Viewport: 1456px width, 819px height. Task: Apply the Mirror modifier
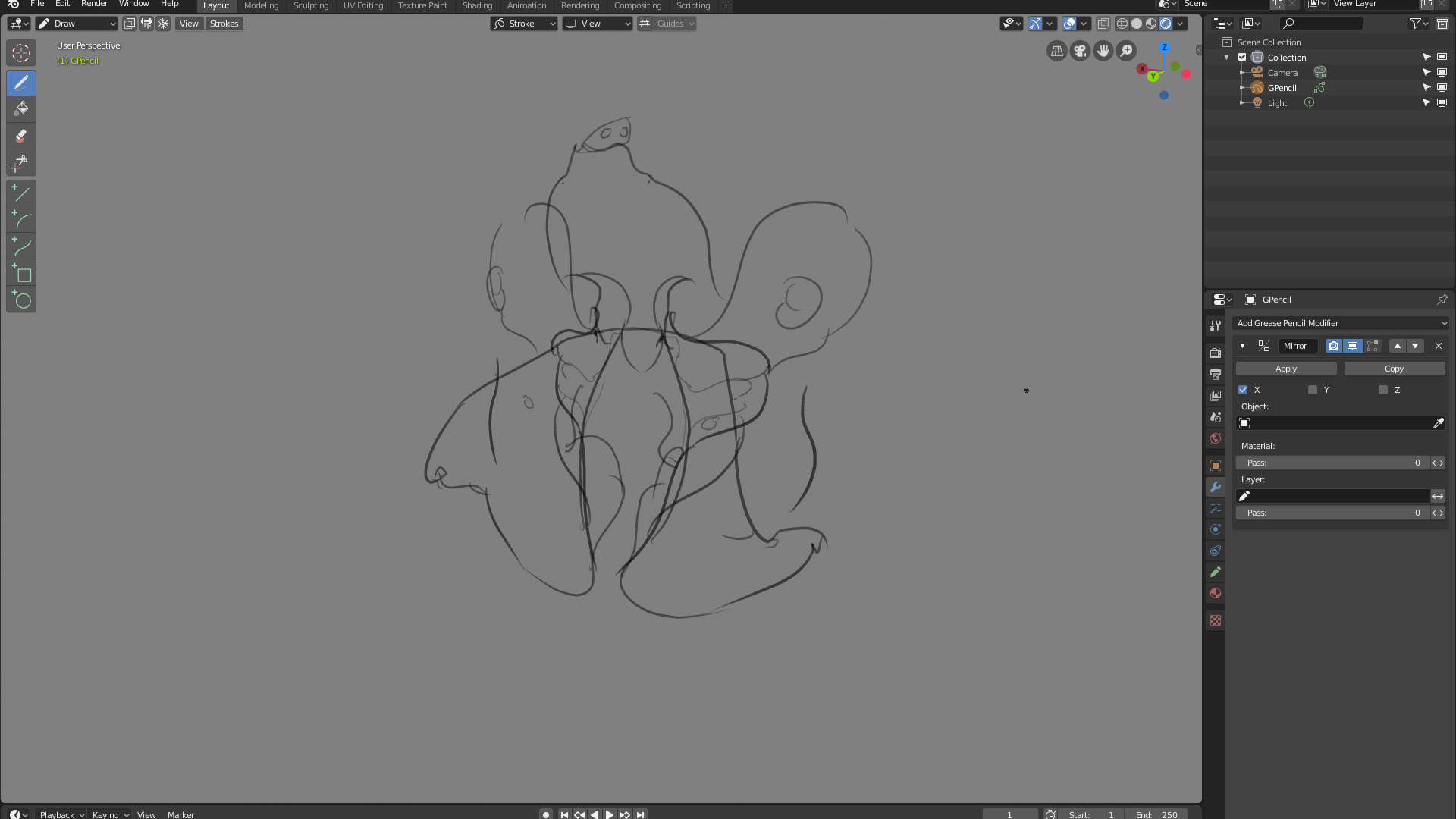(x=1286, y=369)
